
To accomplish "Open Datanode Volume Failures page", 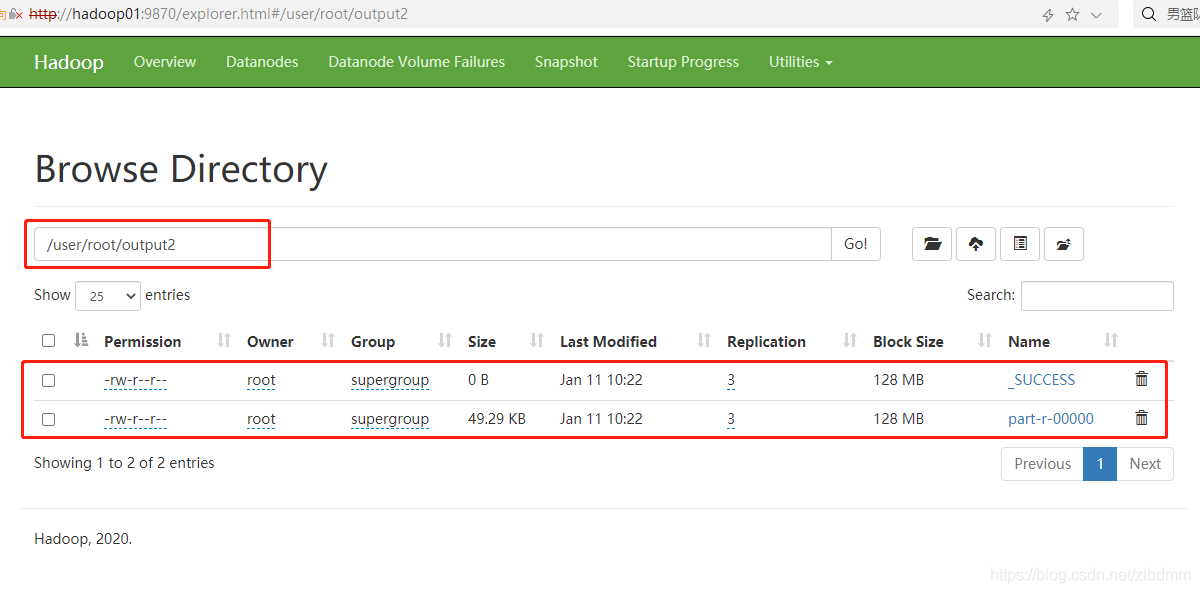I will [x=417, y=62].
